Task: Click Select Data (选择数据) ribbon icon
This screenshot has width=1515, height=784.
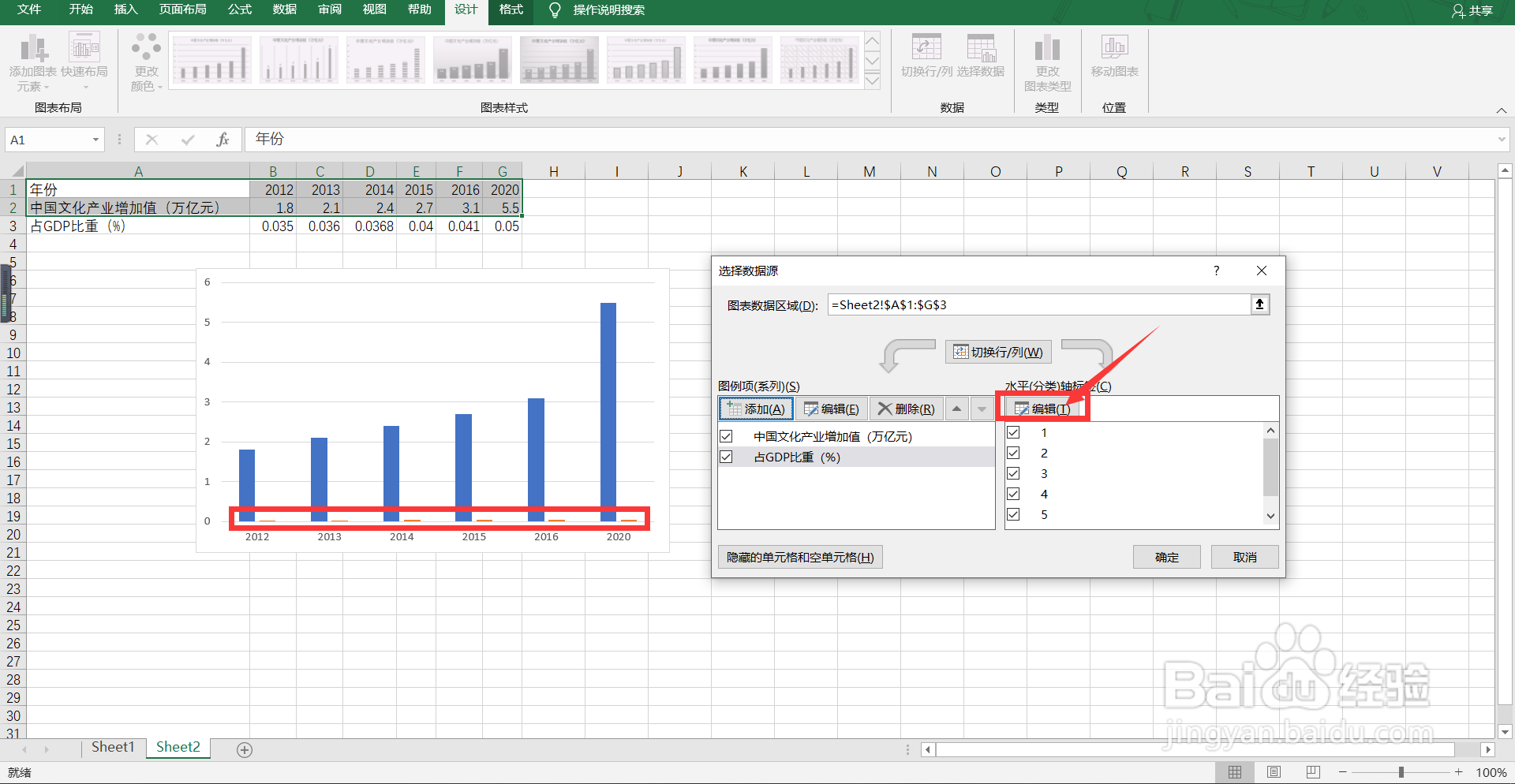Action: pos(981,55)
